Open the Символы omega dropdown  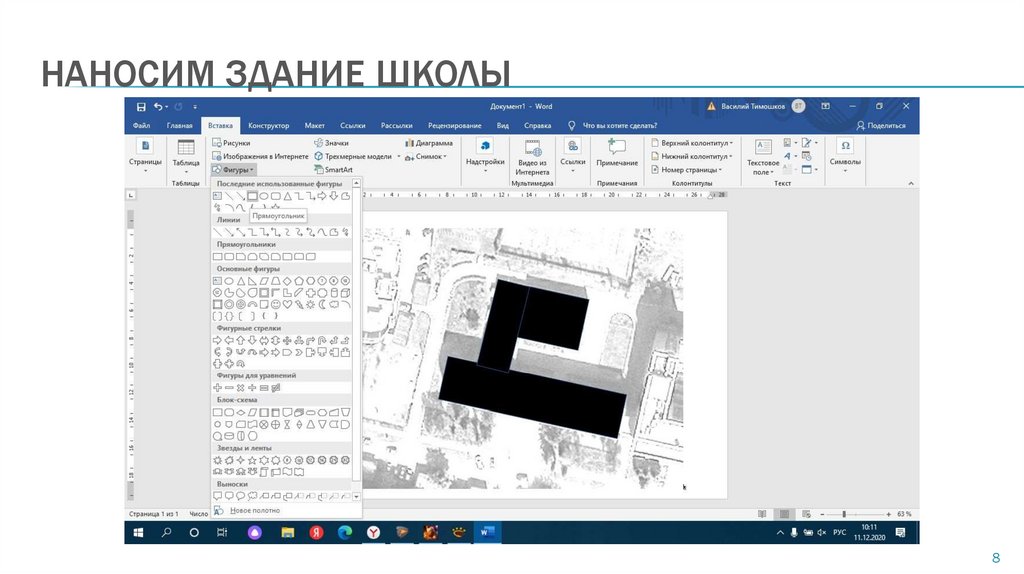pos(845,155)
